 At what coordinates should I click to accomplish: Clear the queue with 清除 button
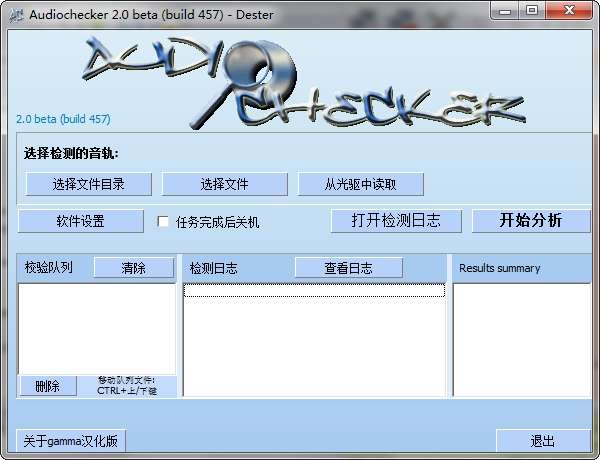134,268
